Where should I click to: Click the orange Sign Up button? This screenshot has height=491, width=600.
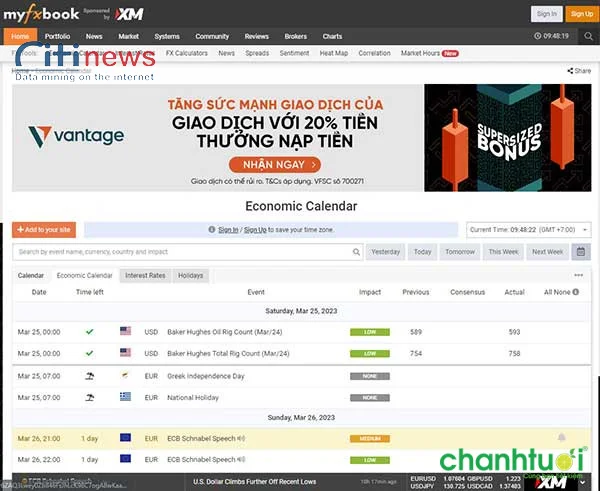(582, 14)
